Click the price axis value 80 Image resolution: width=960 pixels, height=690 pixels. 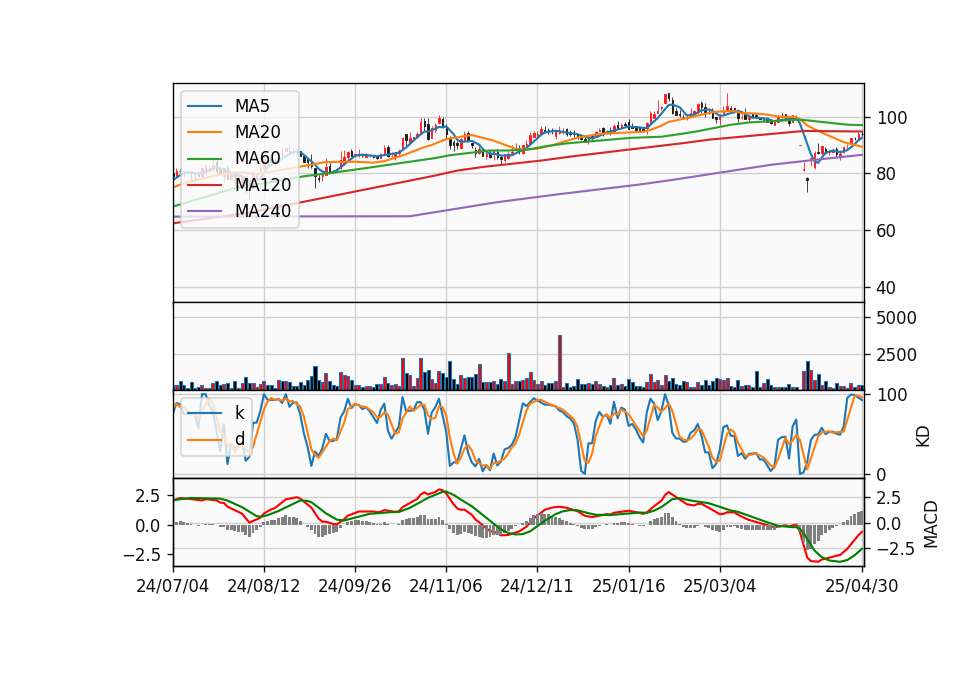pyautogui.click(x=887, y=174)
